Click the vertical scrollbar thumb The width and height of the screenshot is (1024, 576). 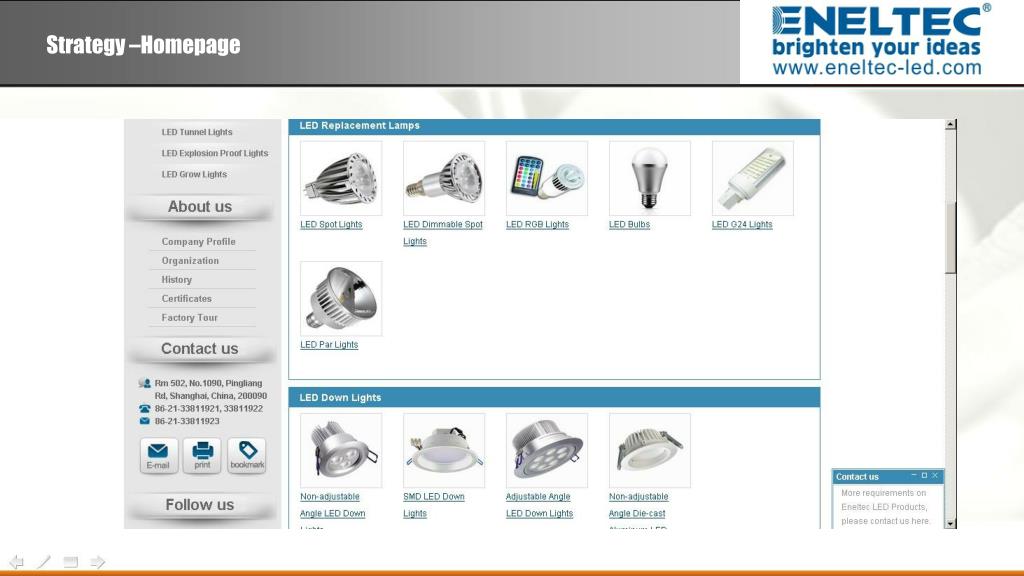click(951, 238)
